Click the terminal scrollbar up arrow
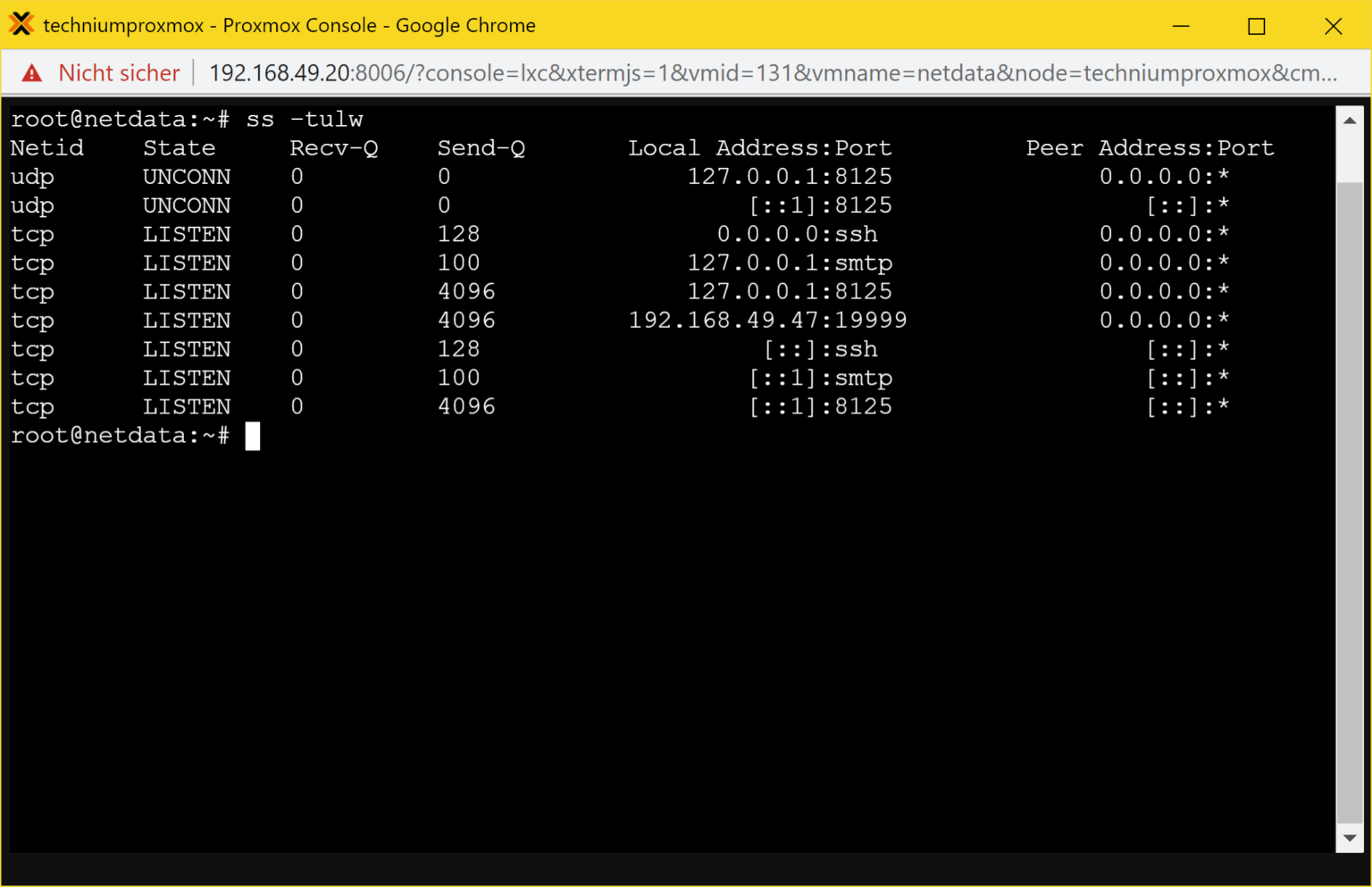 click(1349, 120)
